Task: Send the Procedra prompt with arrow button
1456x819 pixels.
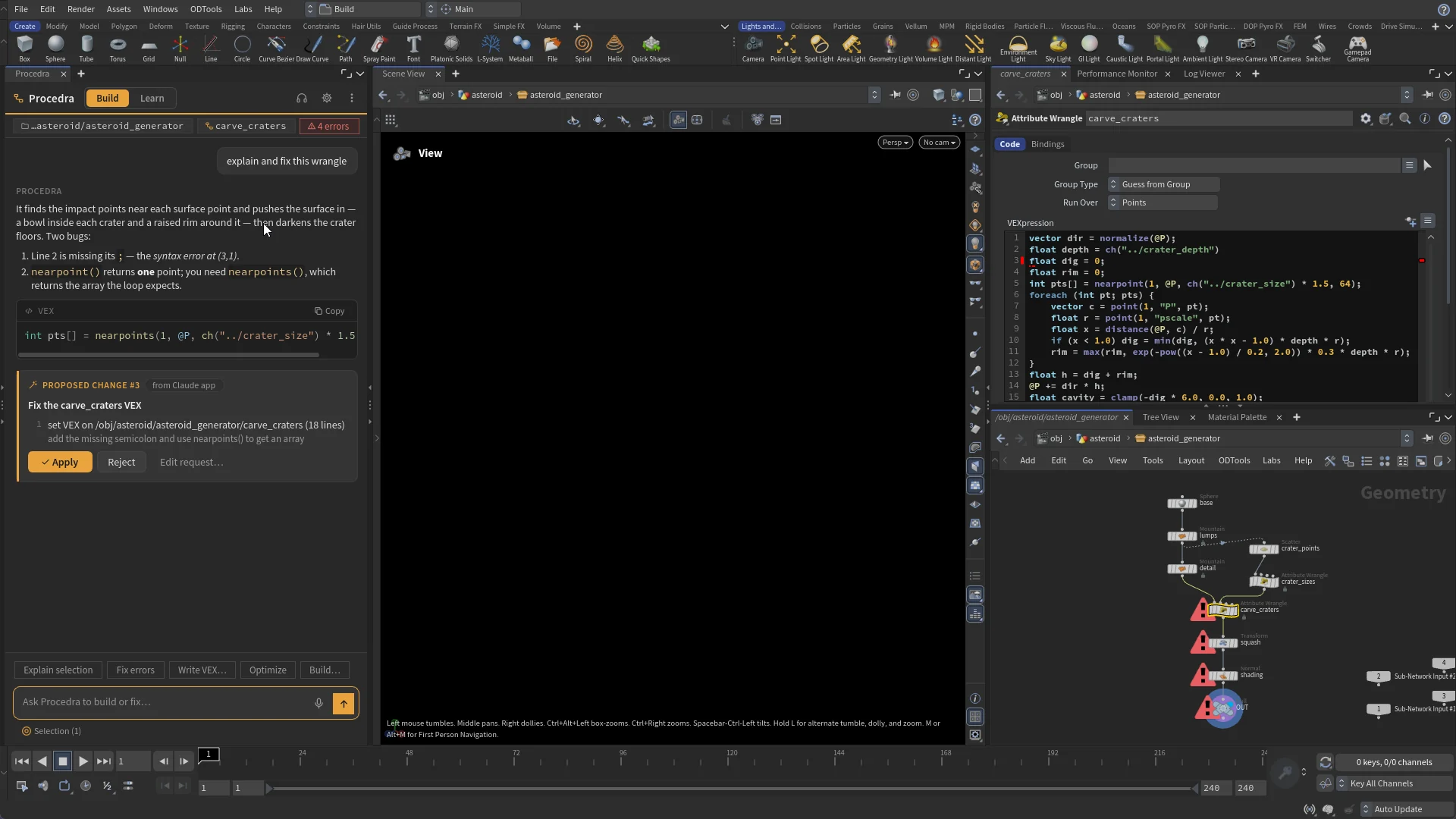Action: tap(344, 703)
